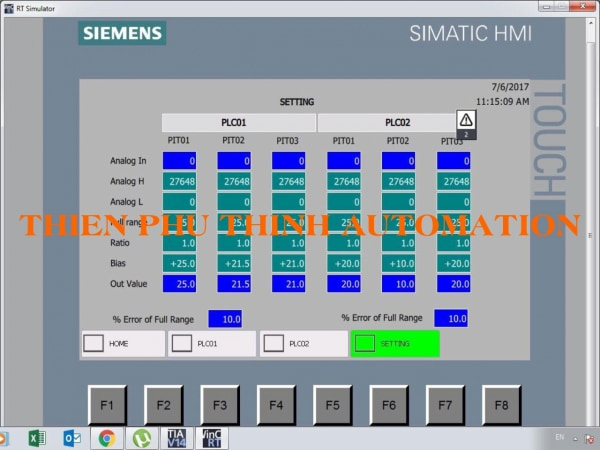Open the PLC02 screen button

pos(301,343)
